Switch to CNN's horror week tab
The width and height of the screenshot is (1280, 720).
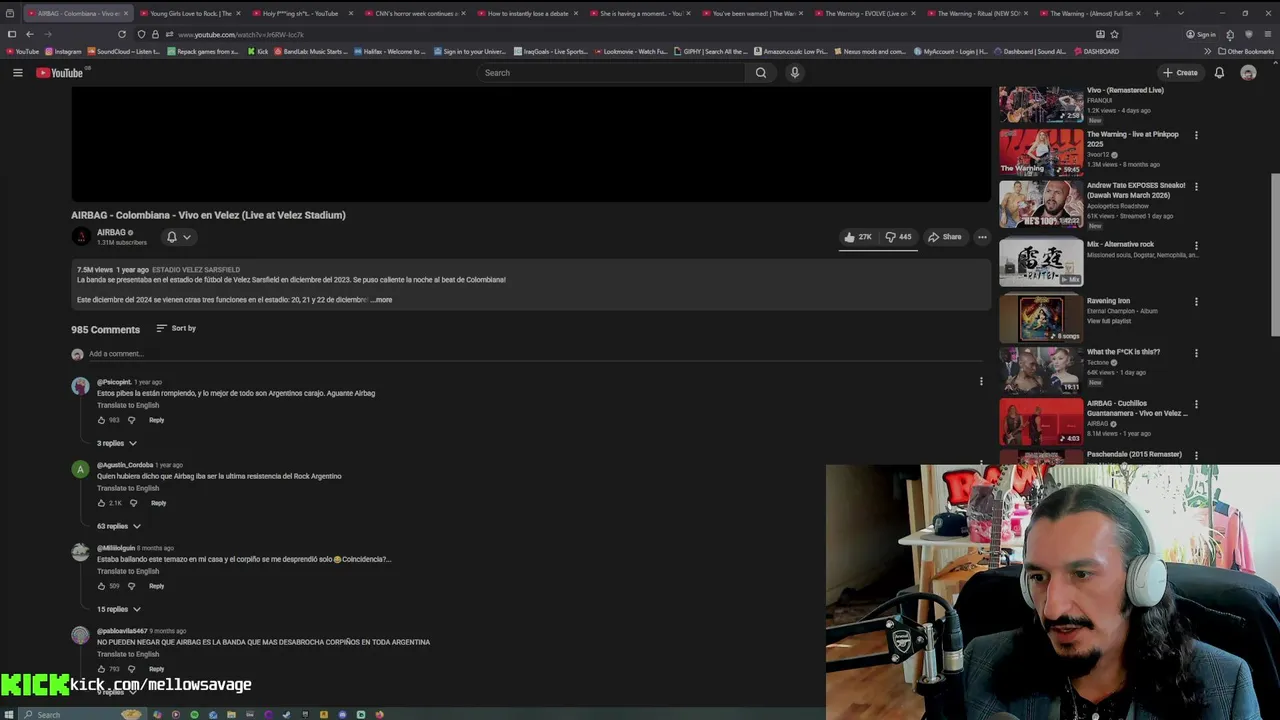tap(413, 13)
